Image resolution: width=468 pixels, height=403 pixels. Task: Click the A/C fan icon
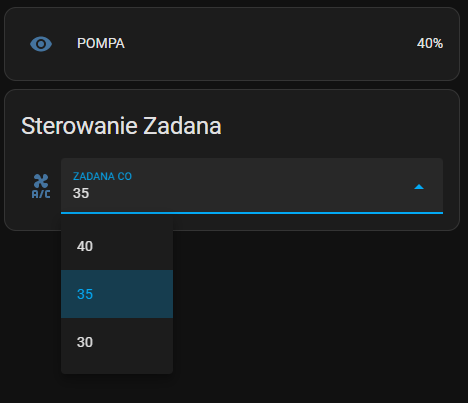pyautogui.click(x=41, y=186)
